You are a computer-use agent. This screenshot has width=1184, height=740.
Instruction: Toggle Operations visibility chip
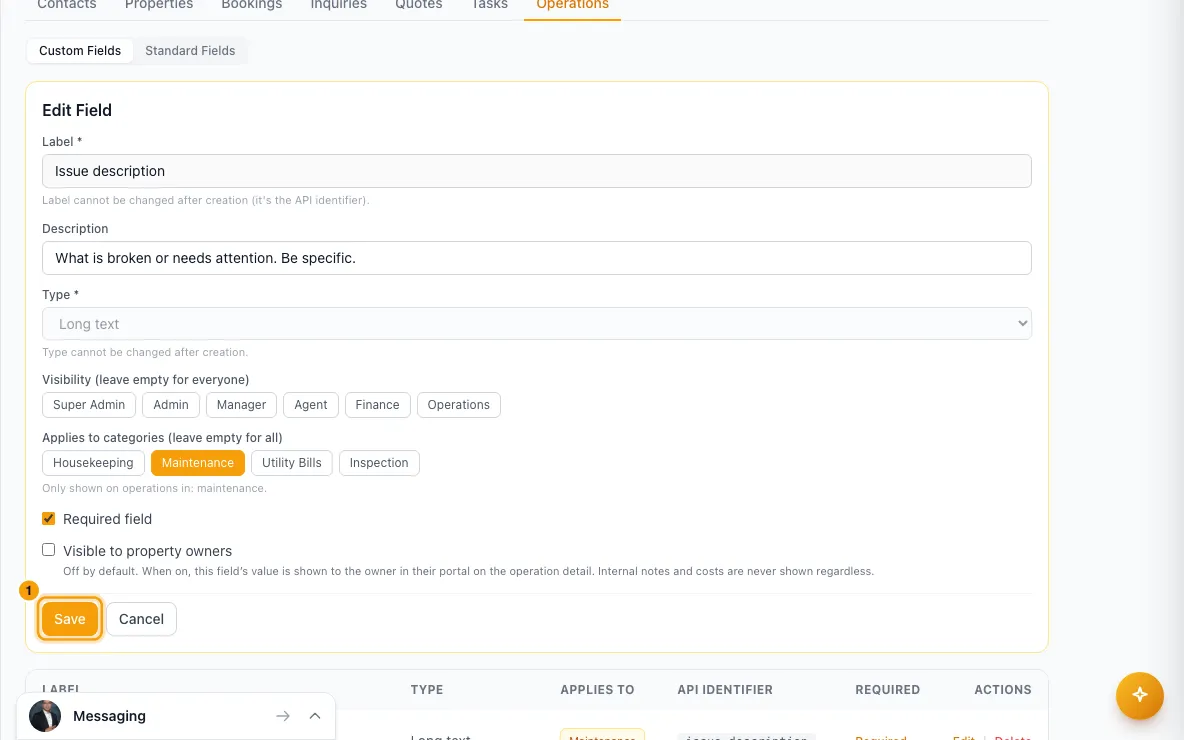458,405
